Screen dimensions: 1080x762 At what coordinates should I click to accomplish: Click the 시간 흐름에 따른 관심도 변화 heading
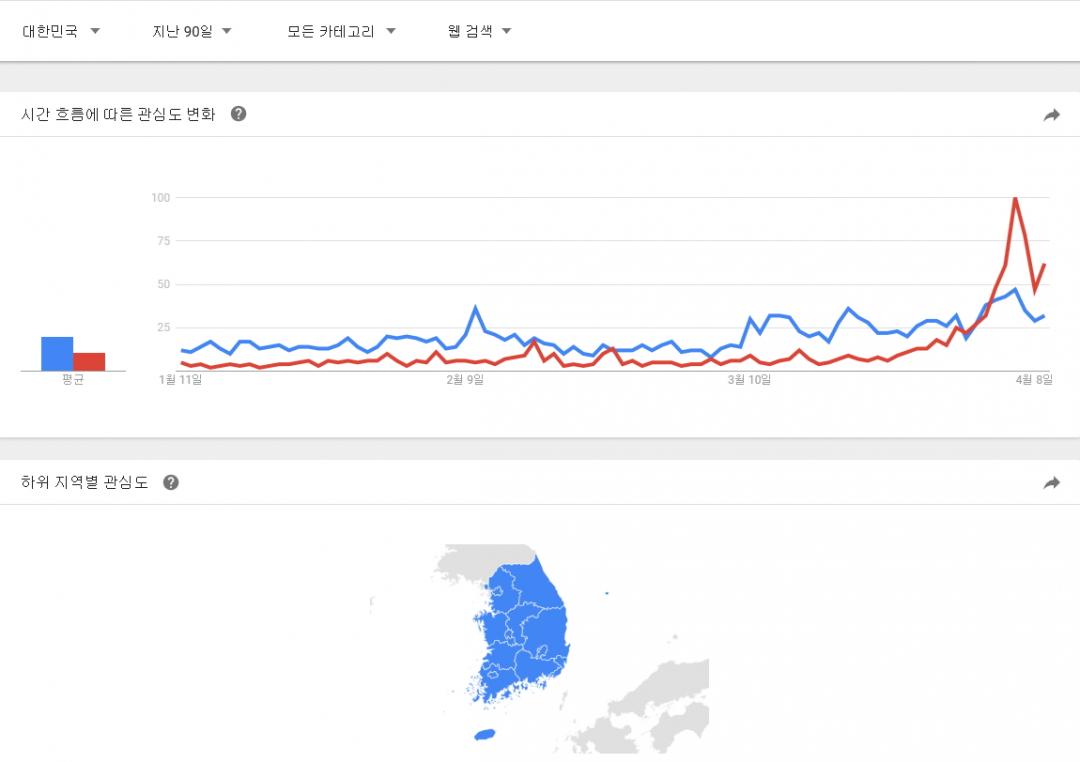[118, 114]
